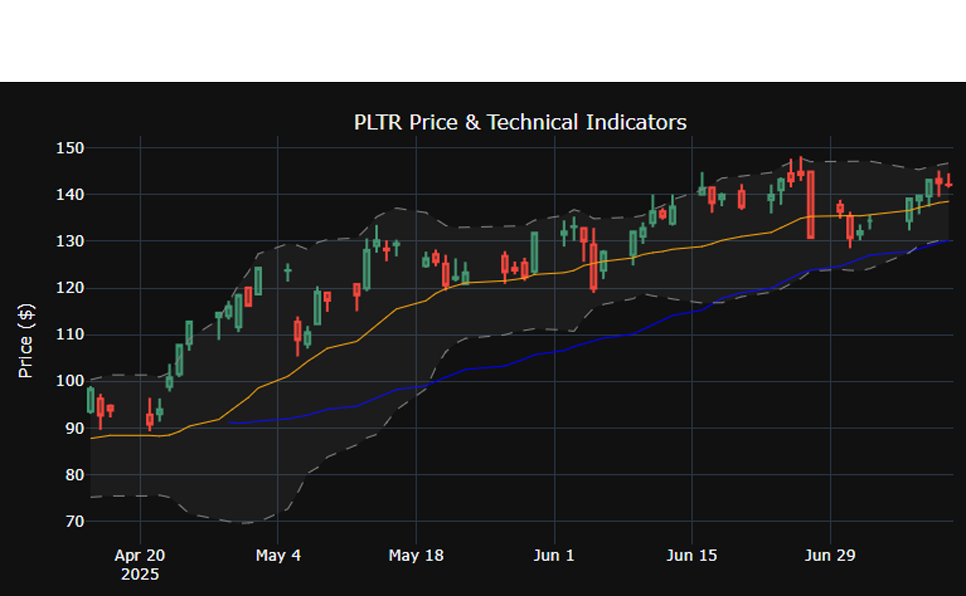Click the 90 y-axis tick label
Screen dimensions: 966x596
(74, 428)
